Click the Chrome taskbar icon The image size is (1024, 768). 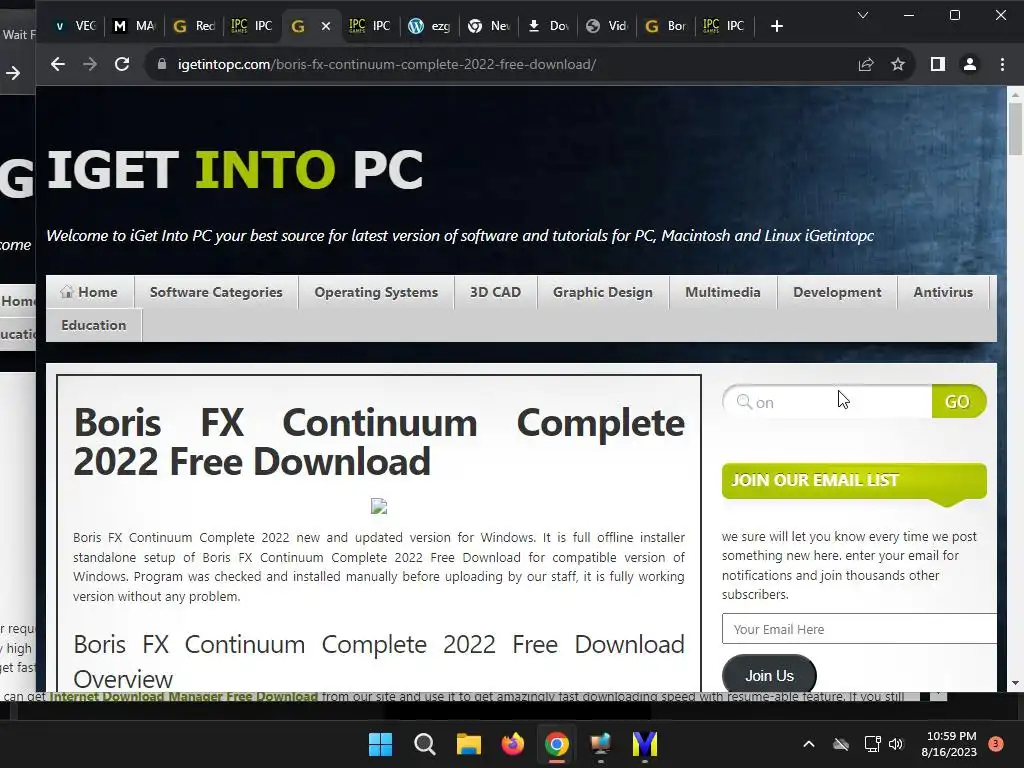(x=556, y=744)
